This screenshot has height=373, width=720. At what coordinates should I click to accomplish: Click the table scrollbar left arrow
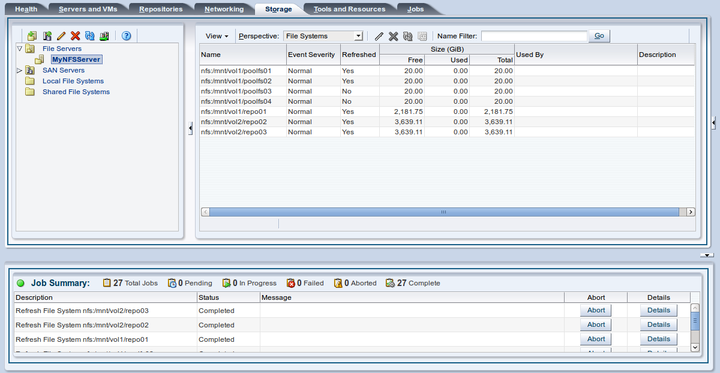point(205,212)
